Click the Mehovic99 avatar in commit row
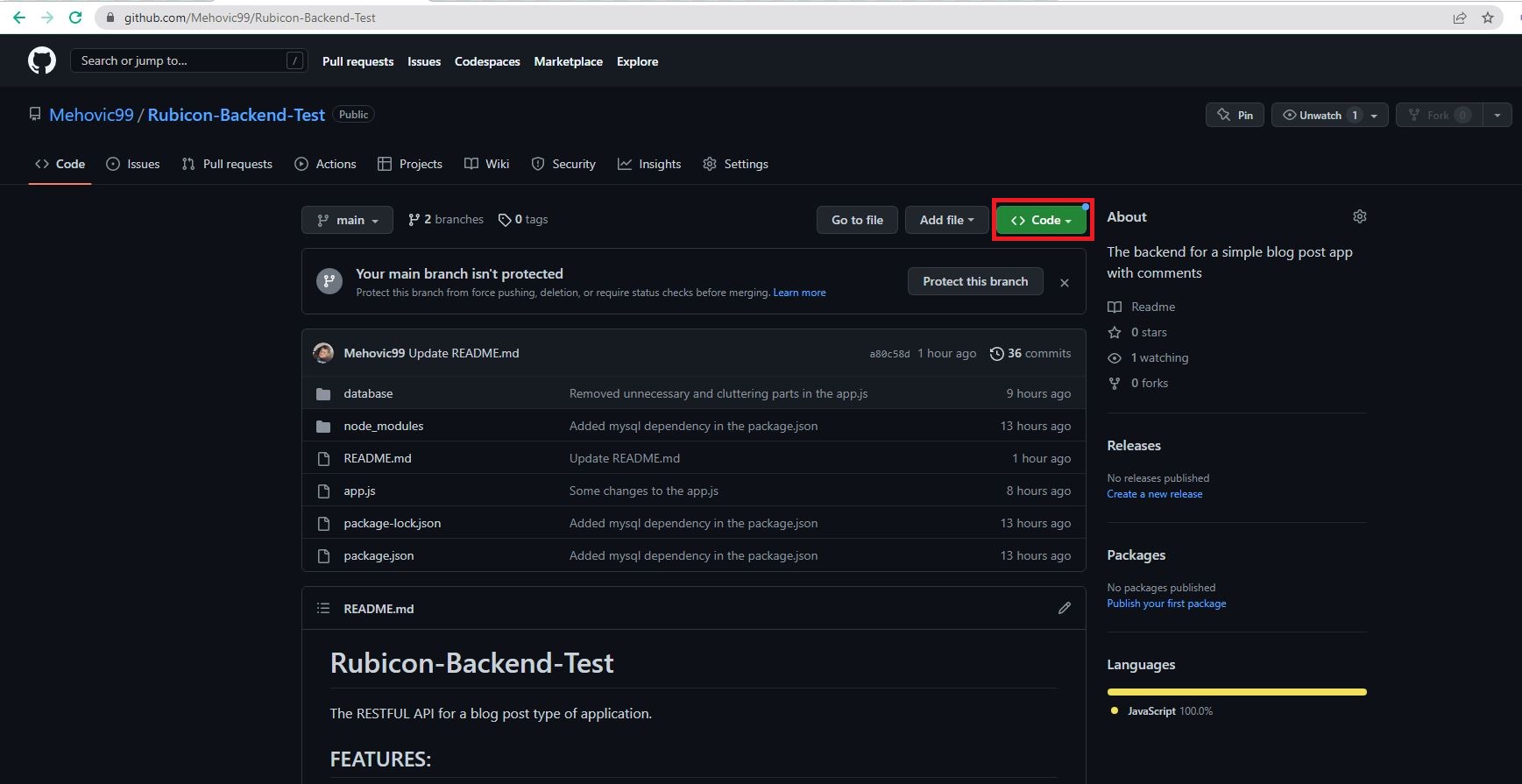The height and width of the screenshot is (784, 1522). tap(323, 353)
